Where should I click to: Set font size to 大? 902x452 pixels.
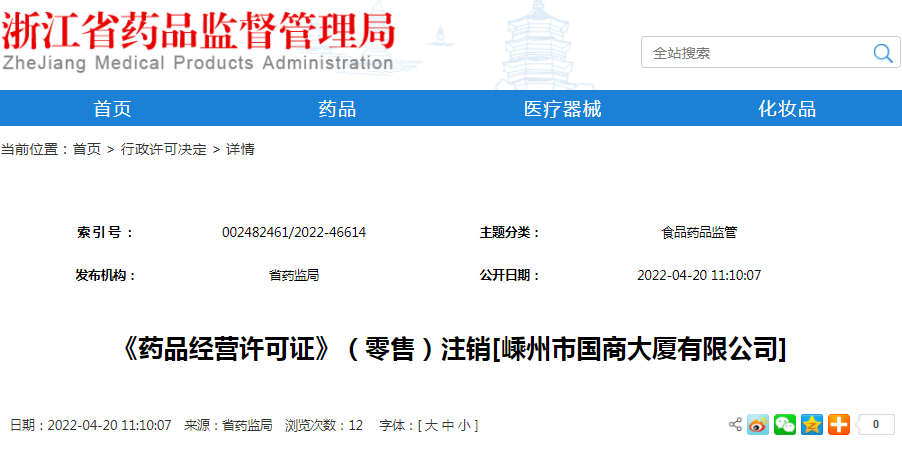pos(431,426)
